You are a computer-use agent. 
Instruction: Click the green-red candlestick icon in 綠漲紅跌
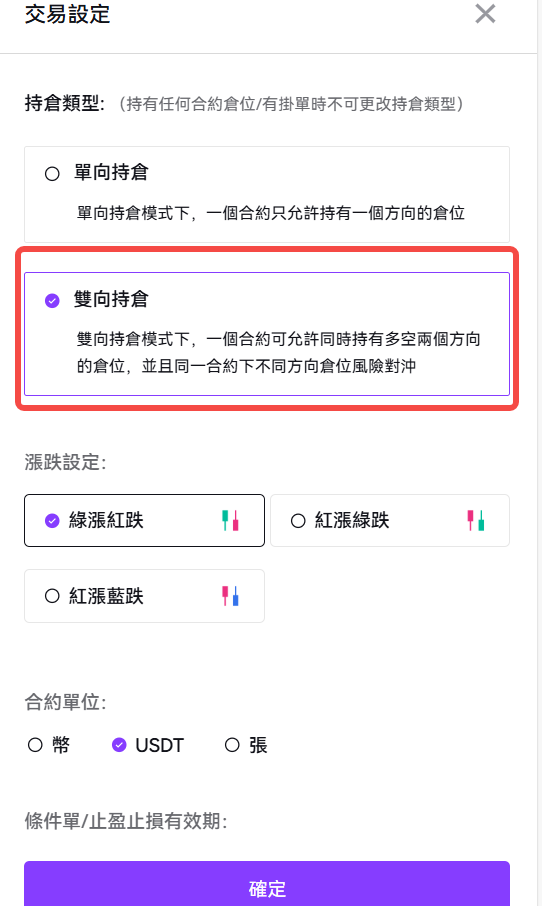click(231, 521)
